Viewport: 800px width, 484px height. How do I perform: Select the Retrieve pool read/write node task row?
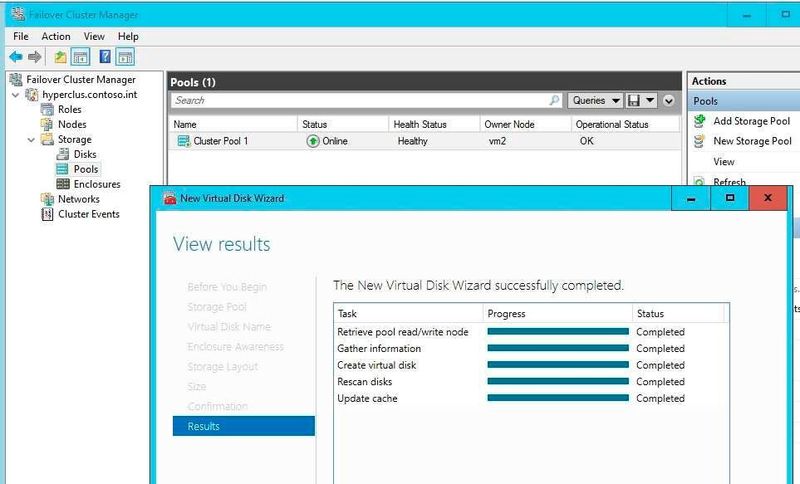click(x=531, y=332)
